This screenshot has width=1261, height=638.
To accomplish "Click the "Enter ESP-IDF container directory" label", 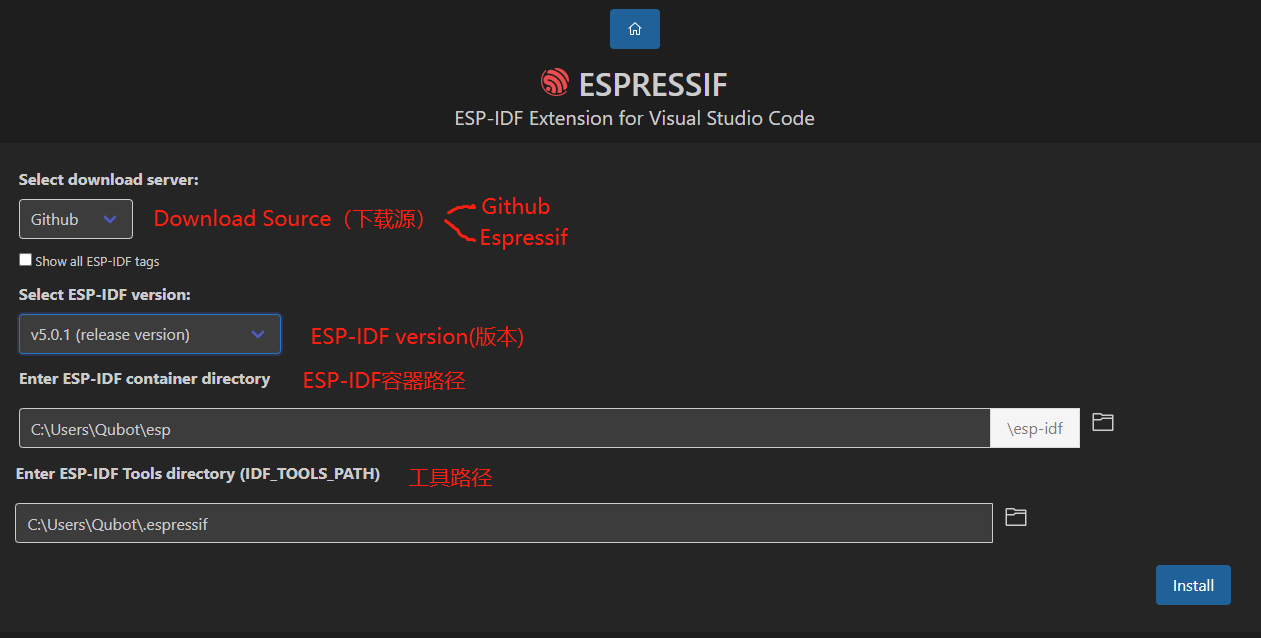I will 145,379.
